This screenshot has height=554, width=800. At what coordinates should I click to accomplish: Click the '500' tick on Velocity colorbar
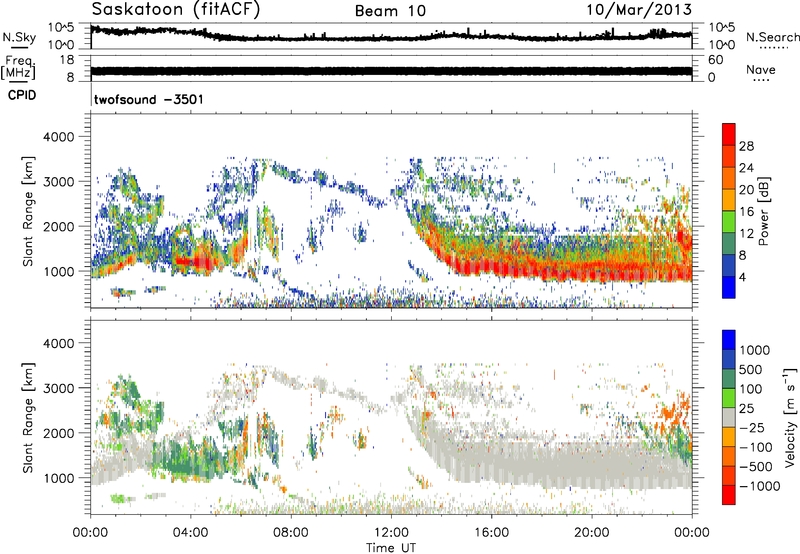(x=751, y=370)
